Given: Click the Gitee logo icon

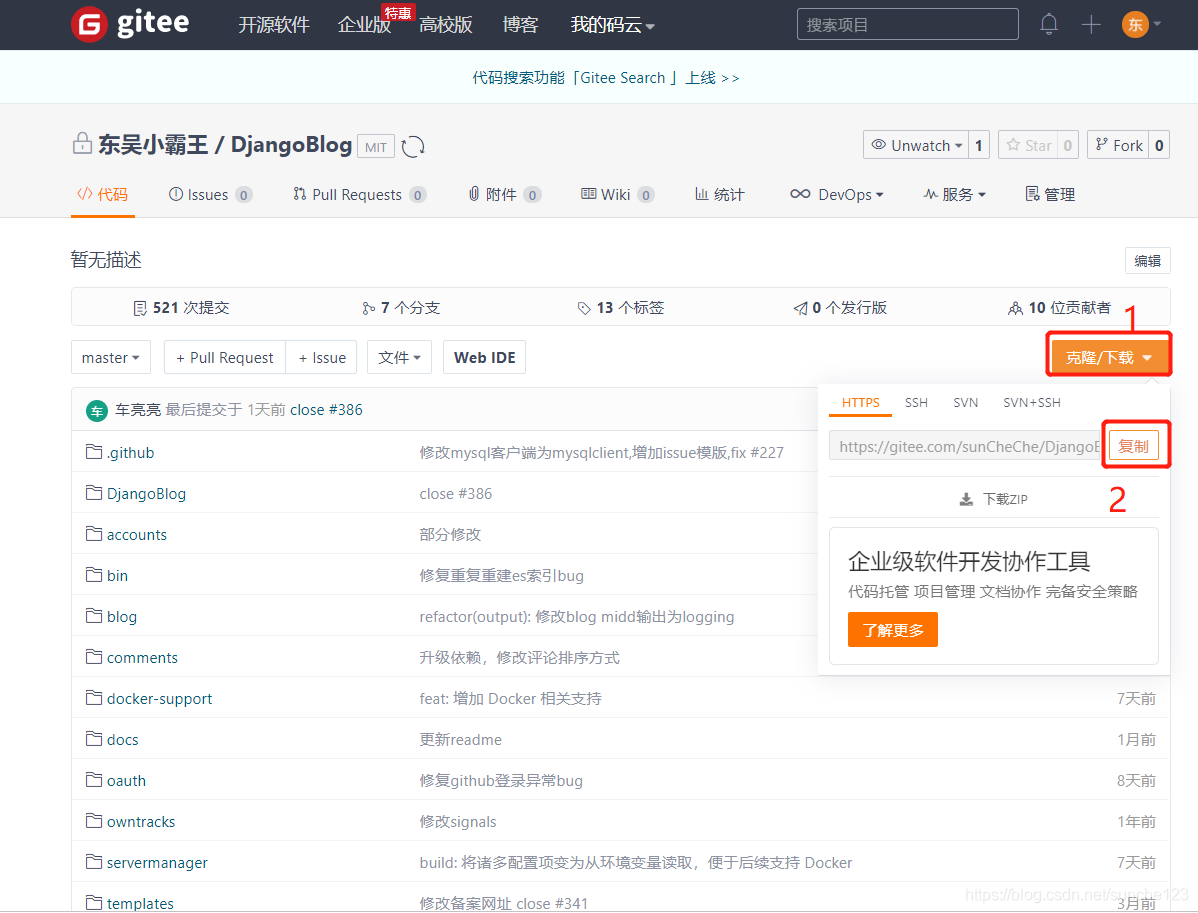Looking at the screenshot, I should coord(89,24).
